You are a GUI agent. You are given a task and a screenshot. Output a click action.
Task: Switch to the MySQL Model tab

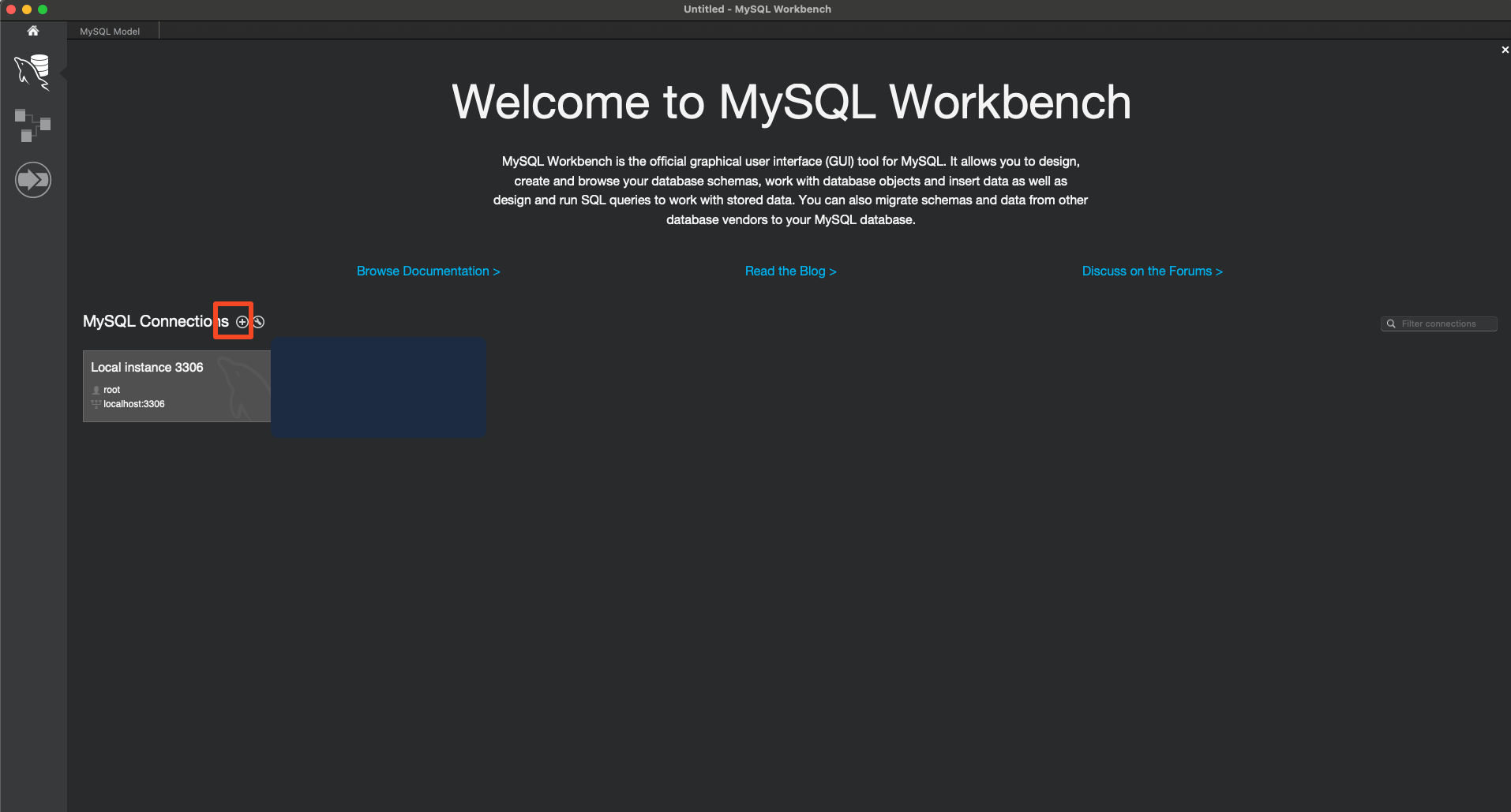tap(110, 32)
